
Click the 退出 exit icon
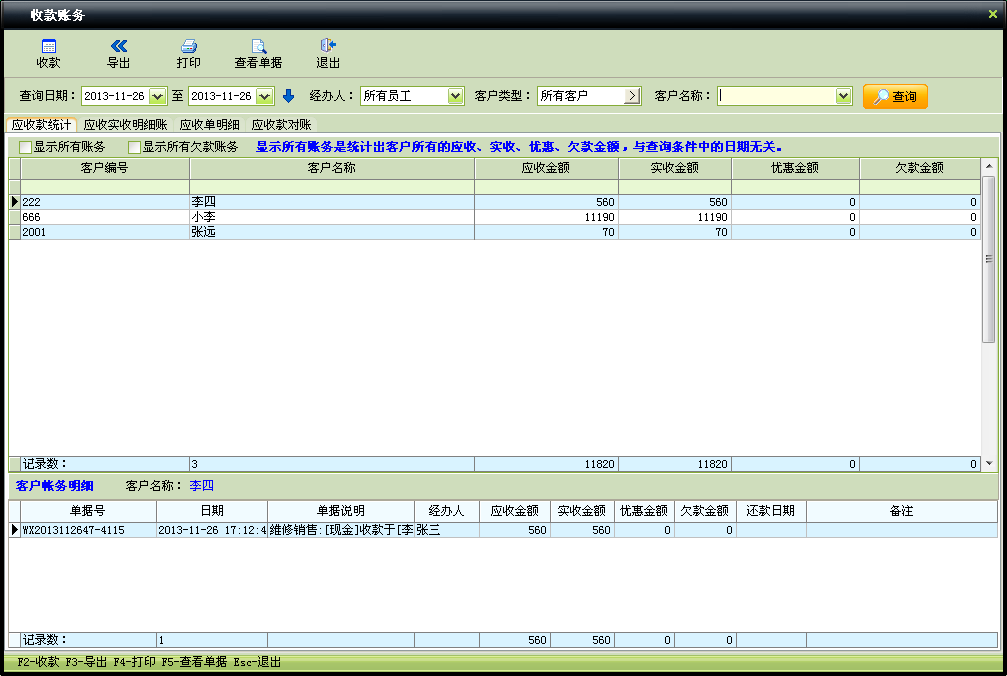(328, 47)
